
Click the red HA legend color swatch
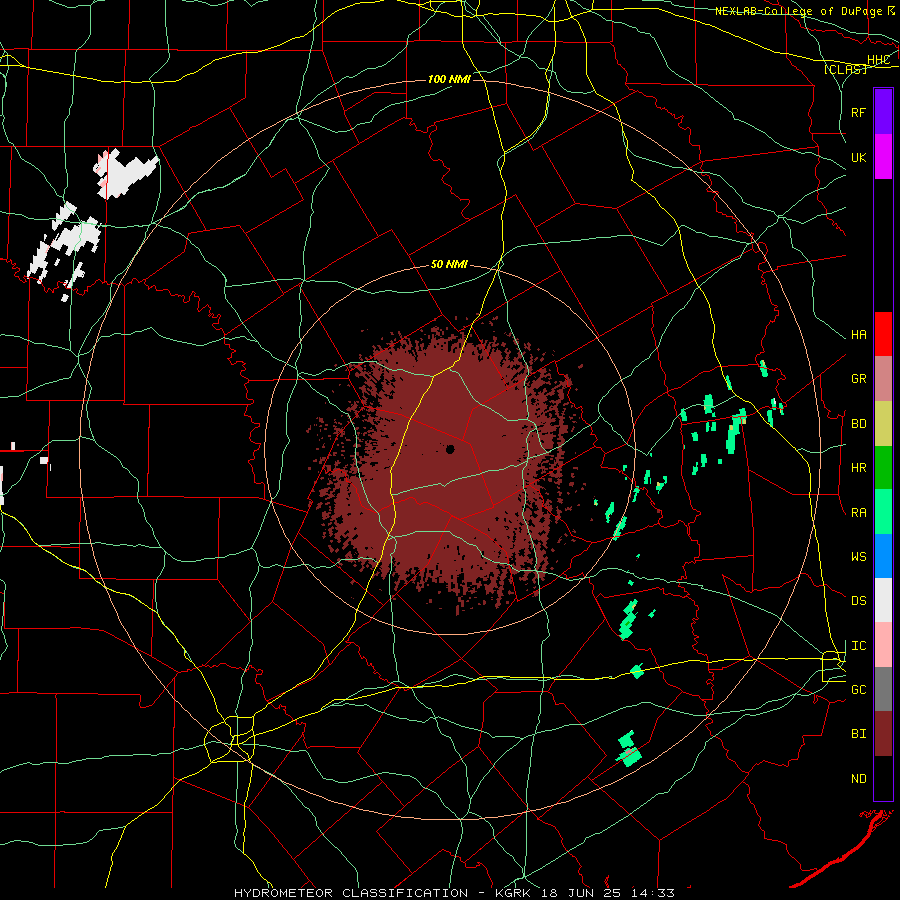point(883,334)
